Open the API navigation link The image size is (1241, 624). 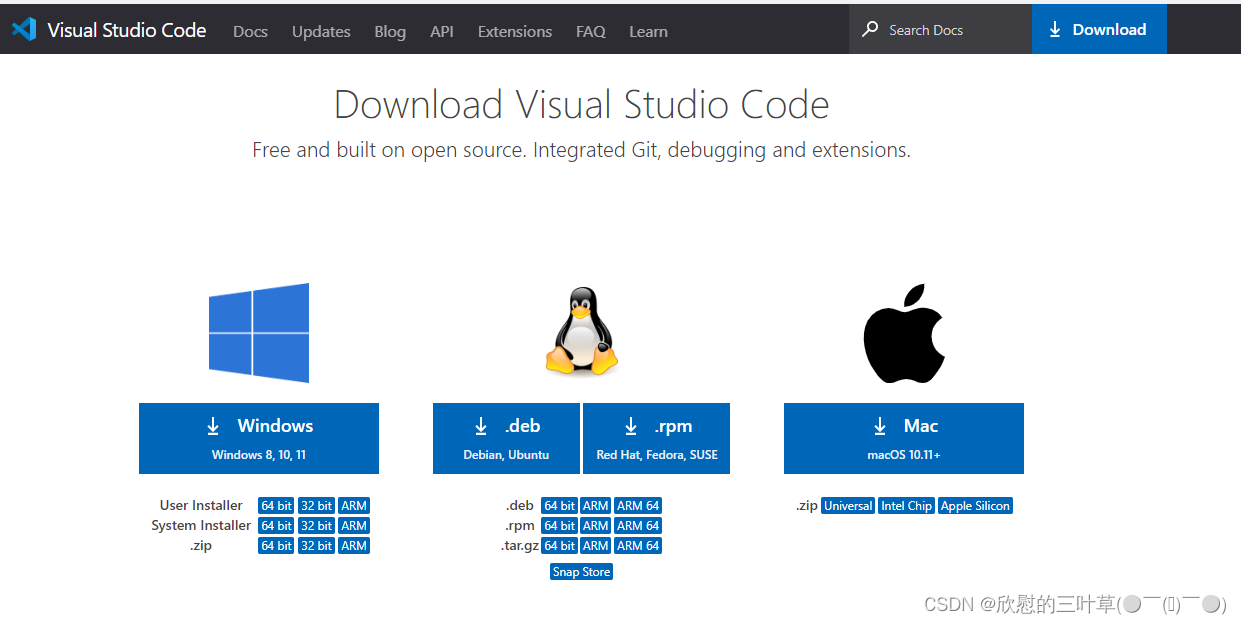point(442,31)
